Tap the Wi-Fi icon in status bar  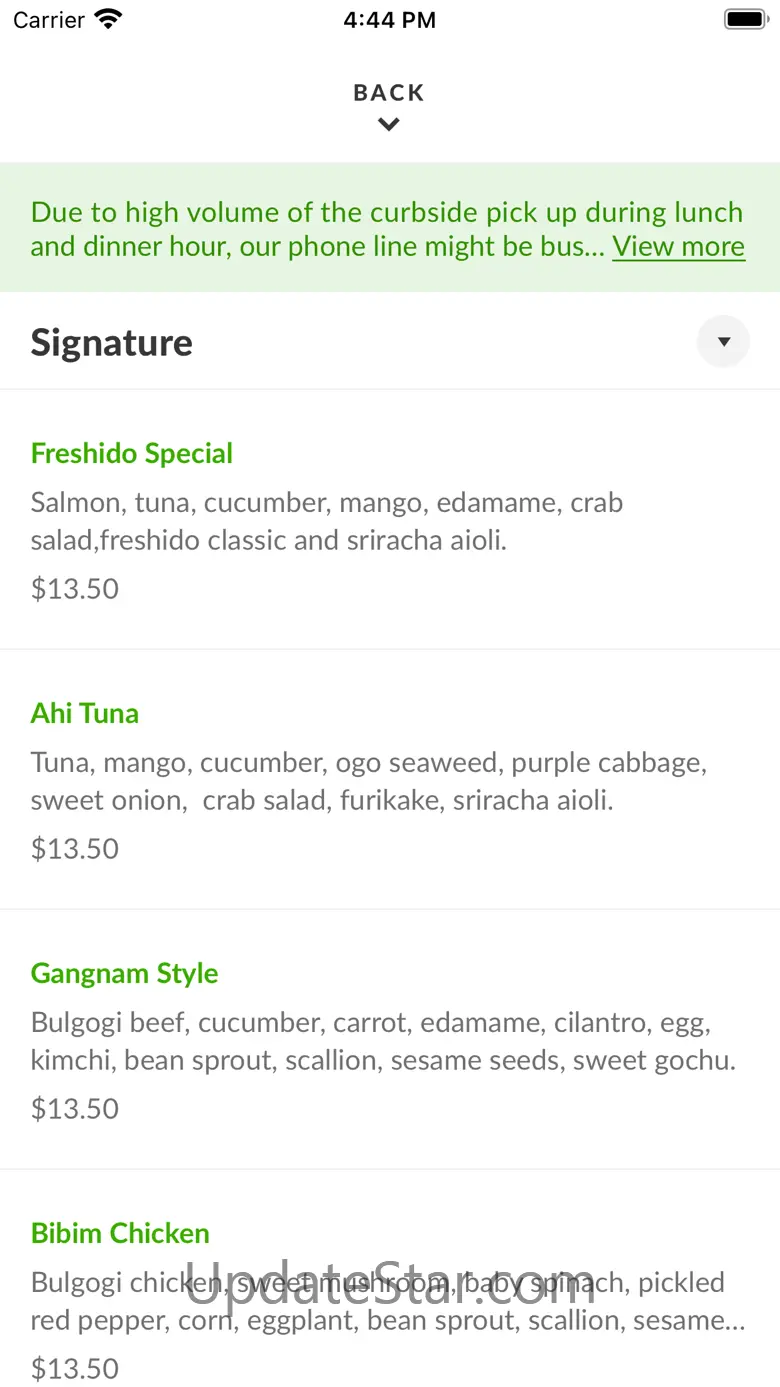click(x=107, y=19)
